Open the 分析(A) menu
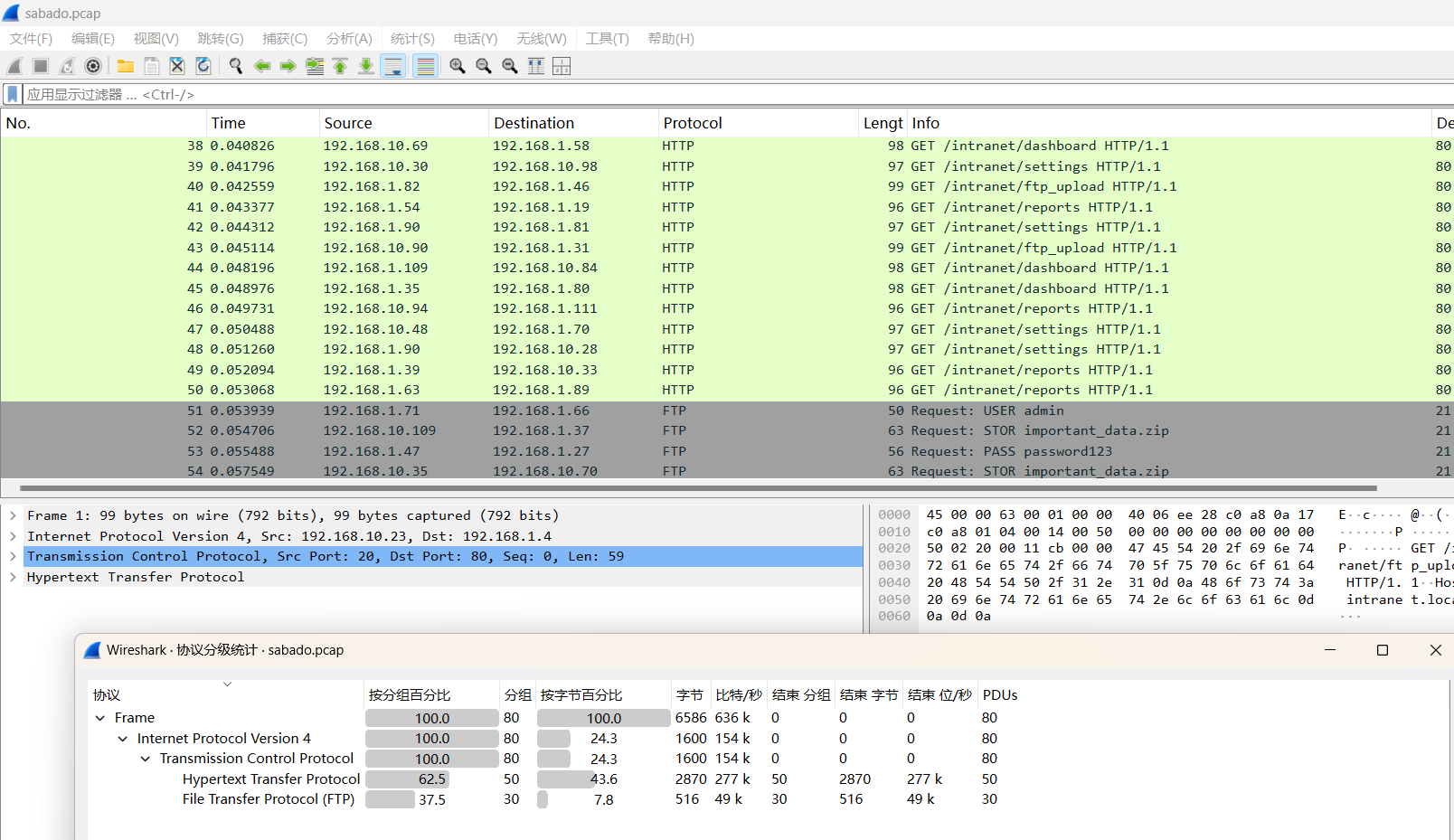The height and width of the screenshot is (840, 1454). tap(349, 39)
